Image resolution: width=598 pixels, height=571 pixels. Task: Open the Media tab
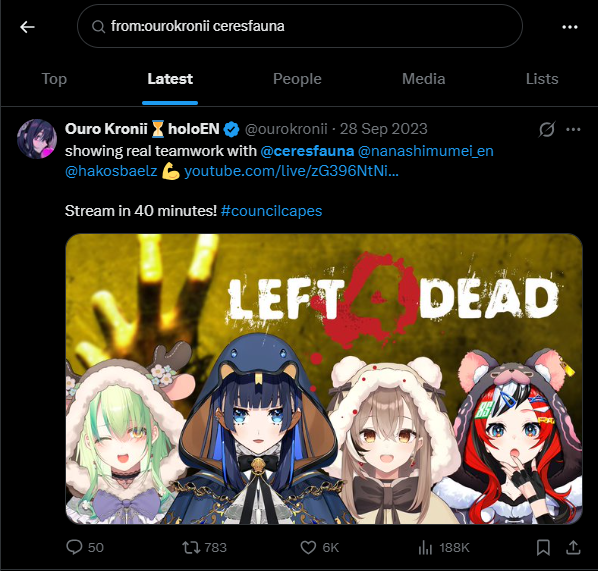[x=423, y=79]
